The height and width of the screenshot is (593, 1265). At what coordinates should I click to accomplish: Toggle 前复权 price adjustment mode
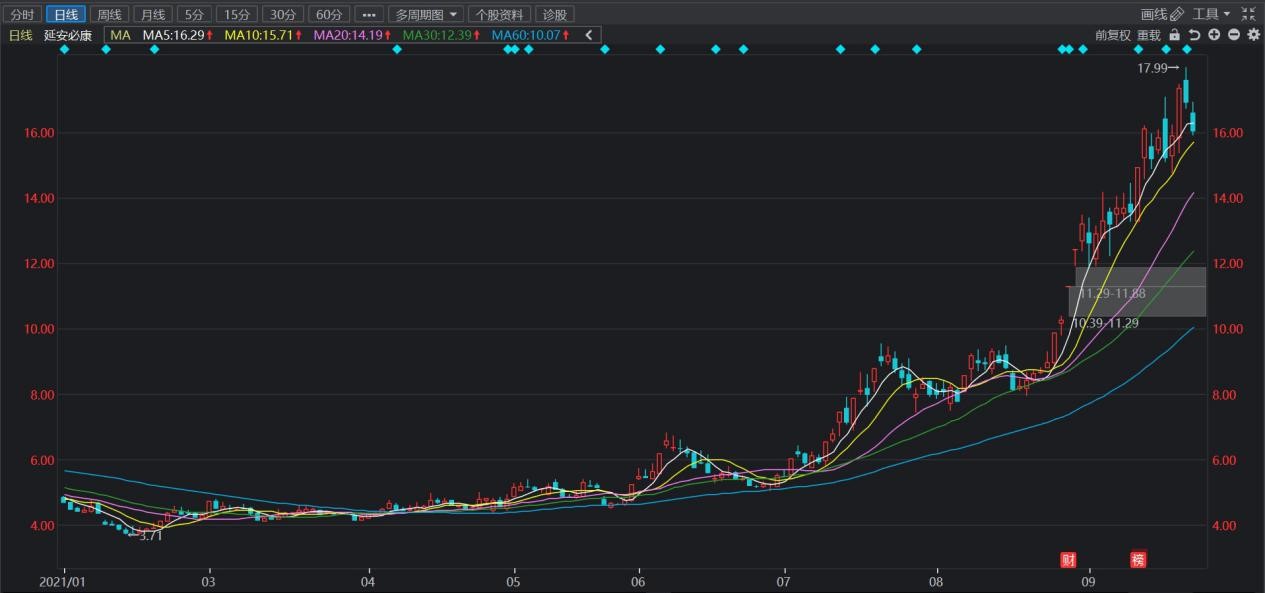pyautogui.click(x=1112, y=35)
